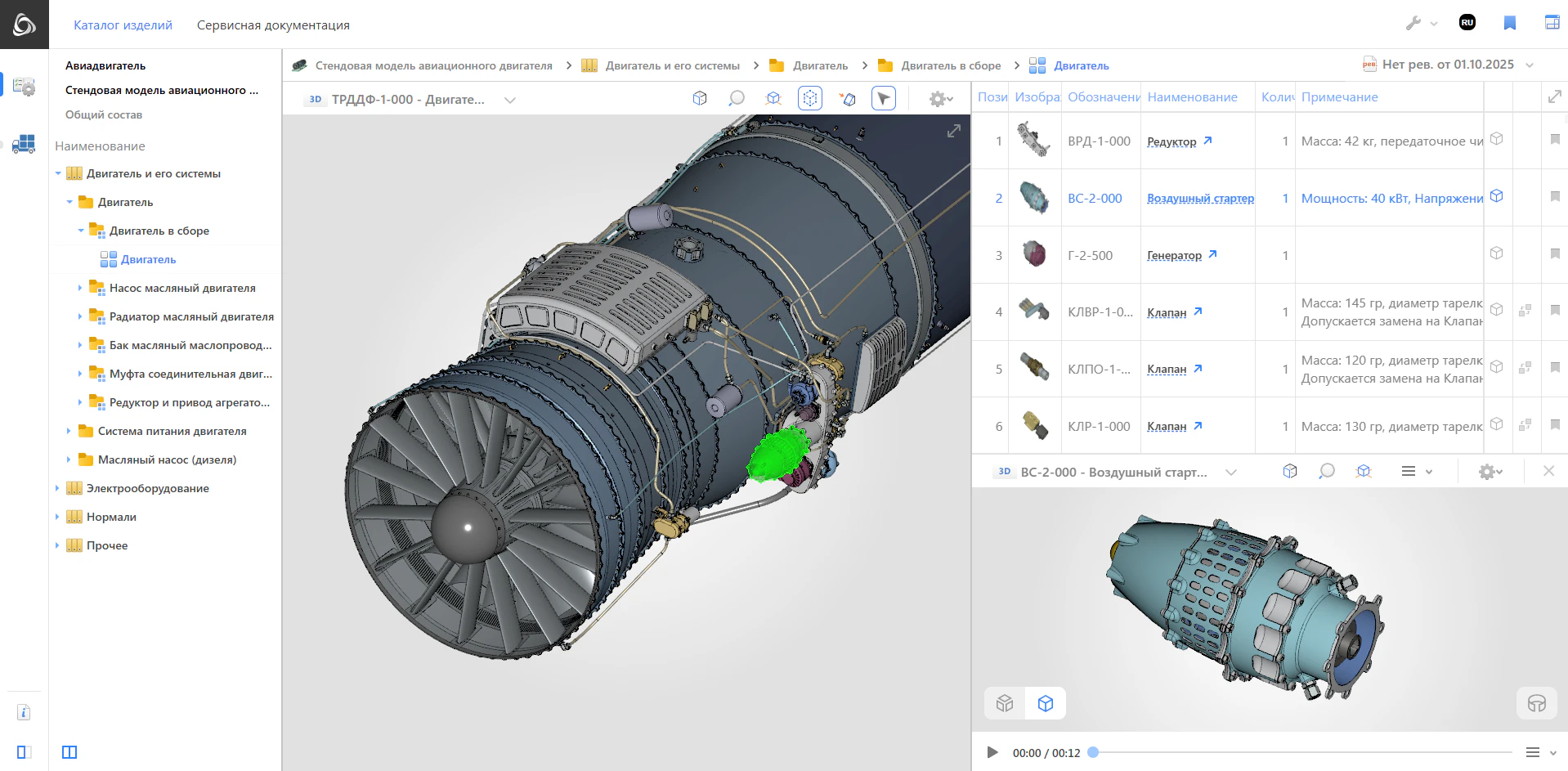Open the Сервисная документация tab
This screenshot has width=1568, height=771.
point(273,25)
